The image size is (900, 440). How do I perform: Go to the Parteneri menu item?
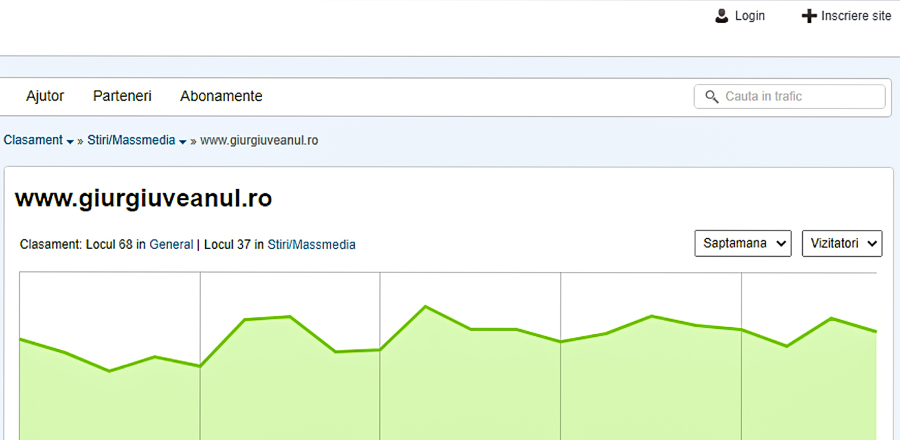122,96
